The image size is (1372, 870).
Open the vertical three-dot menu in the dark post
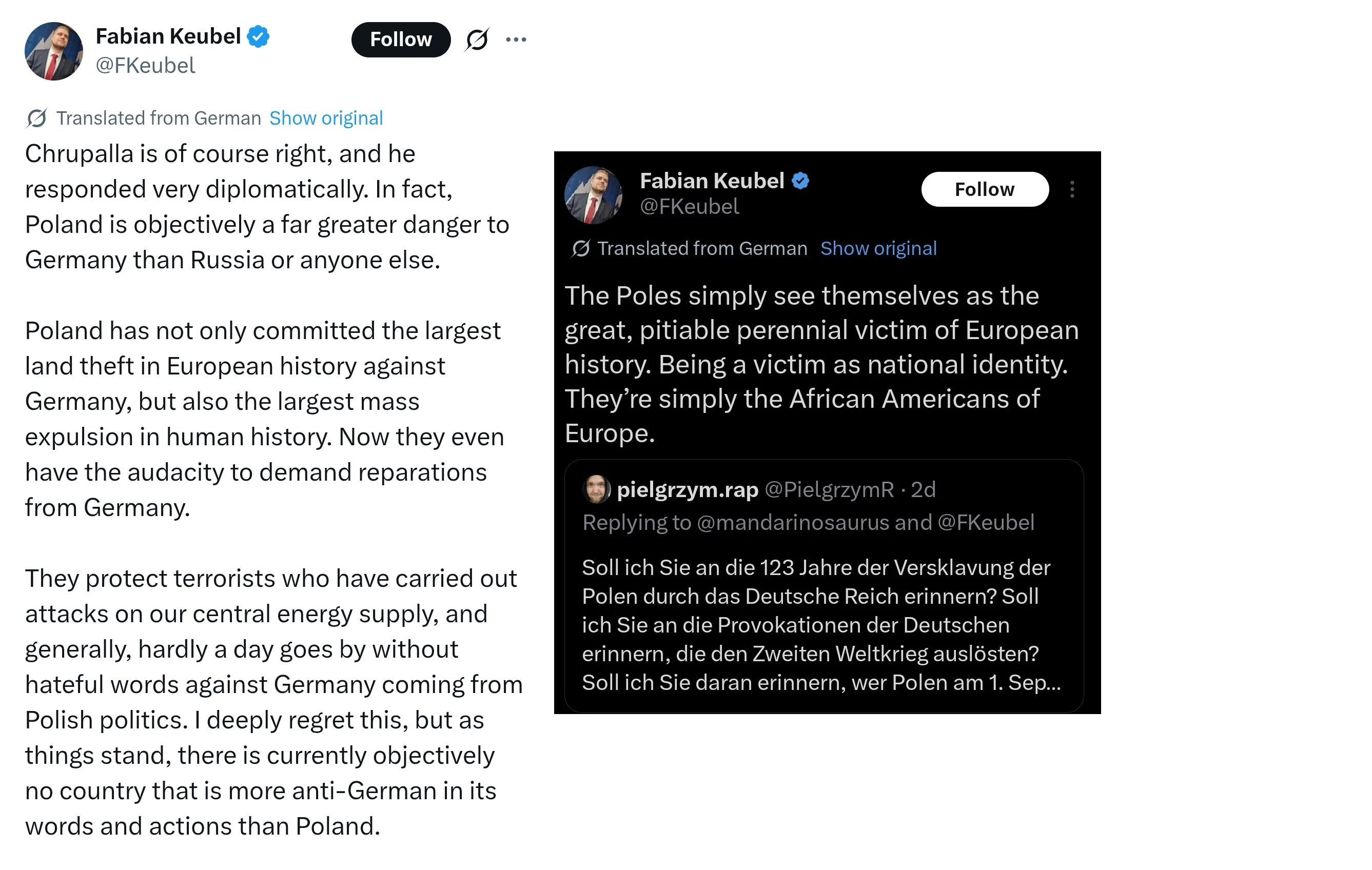point(1072,189)
